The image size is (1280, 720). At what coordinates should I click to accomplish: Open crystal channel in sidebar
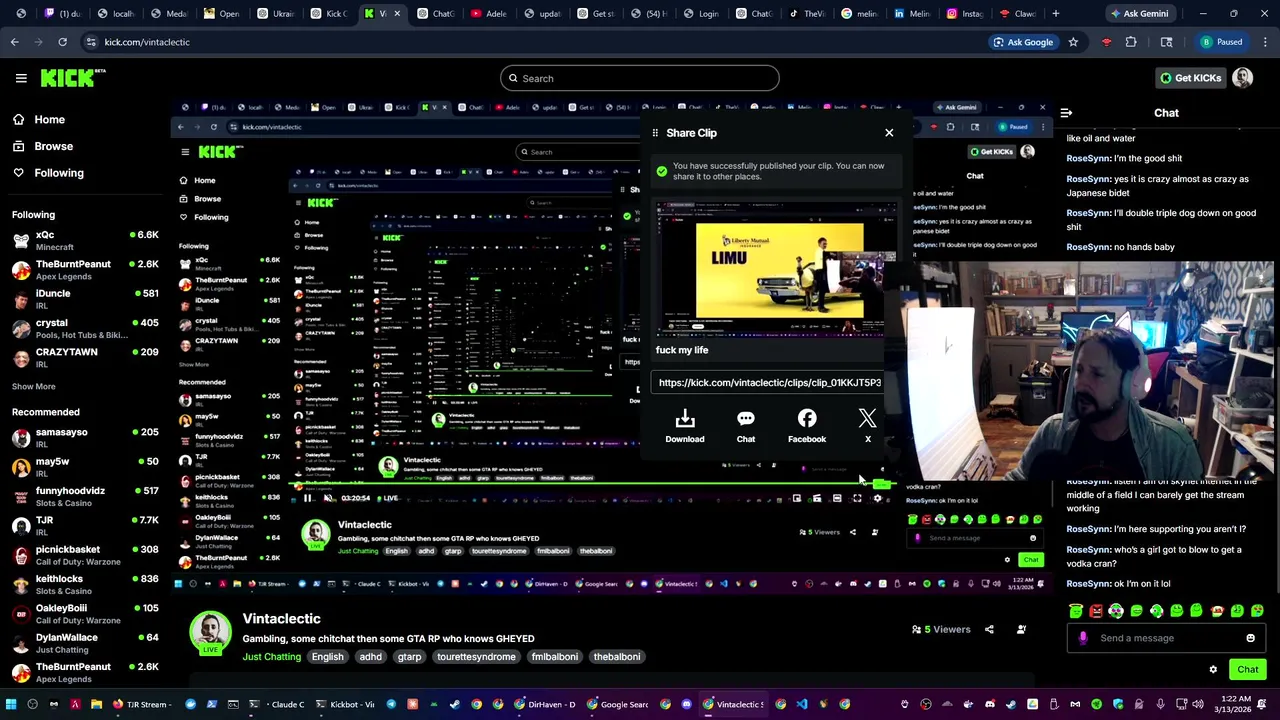coord(85,328)
